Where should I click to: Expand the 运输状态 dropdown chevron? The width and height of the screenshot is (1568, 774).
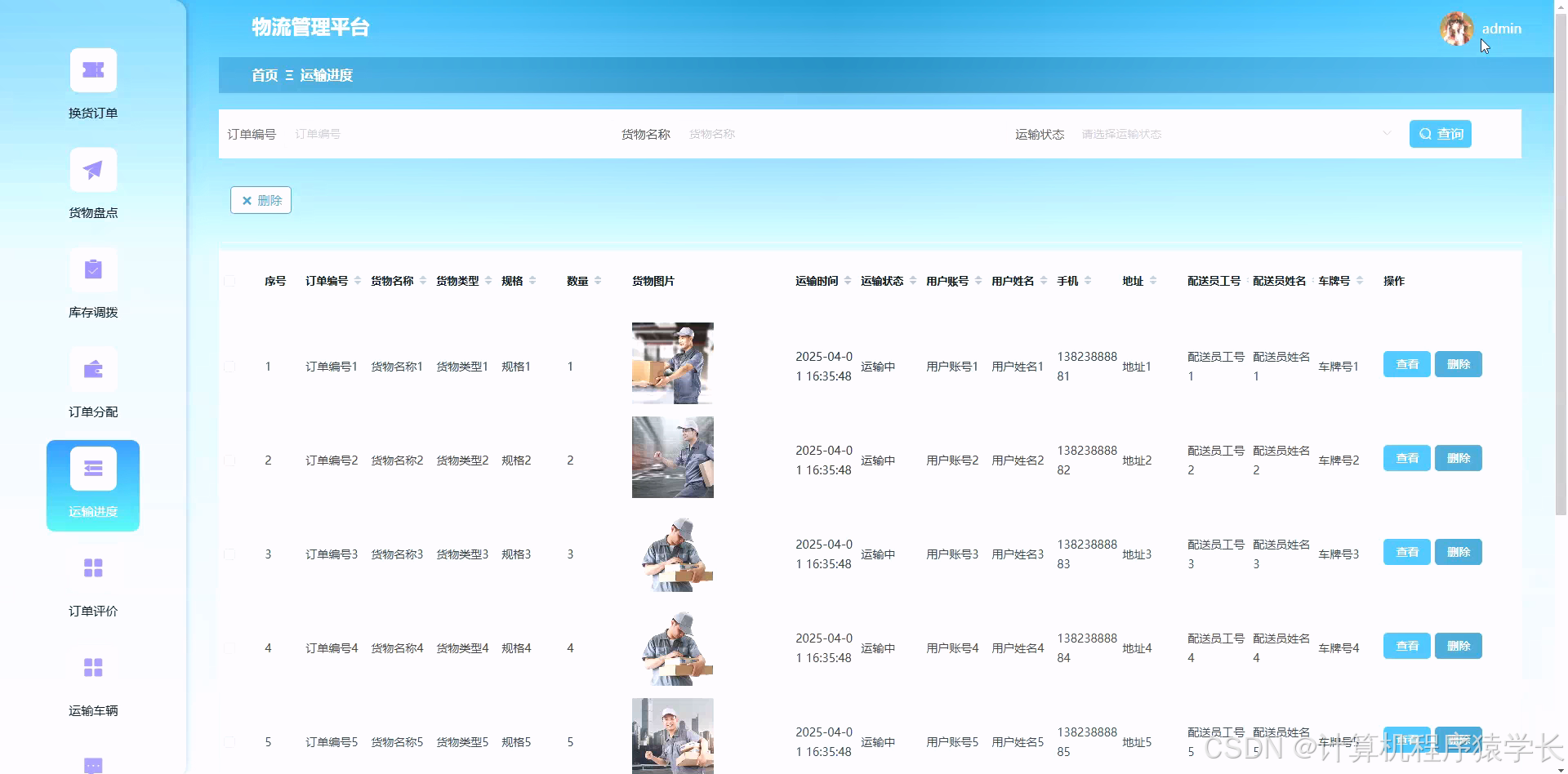point(1386,134)
